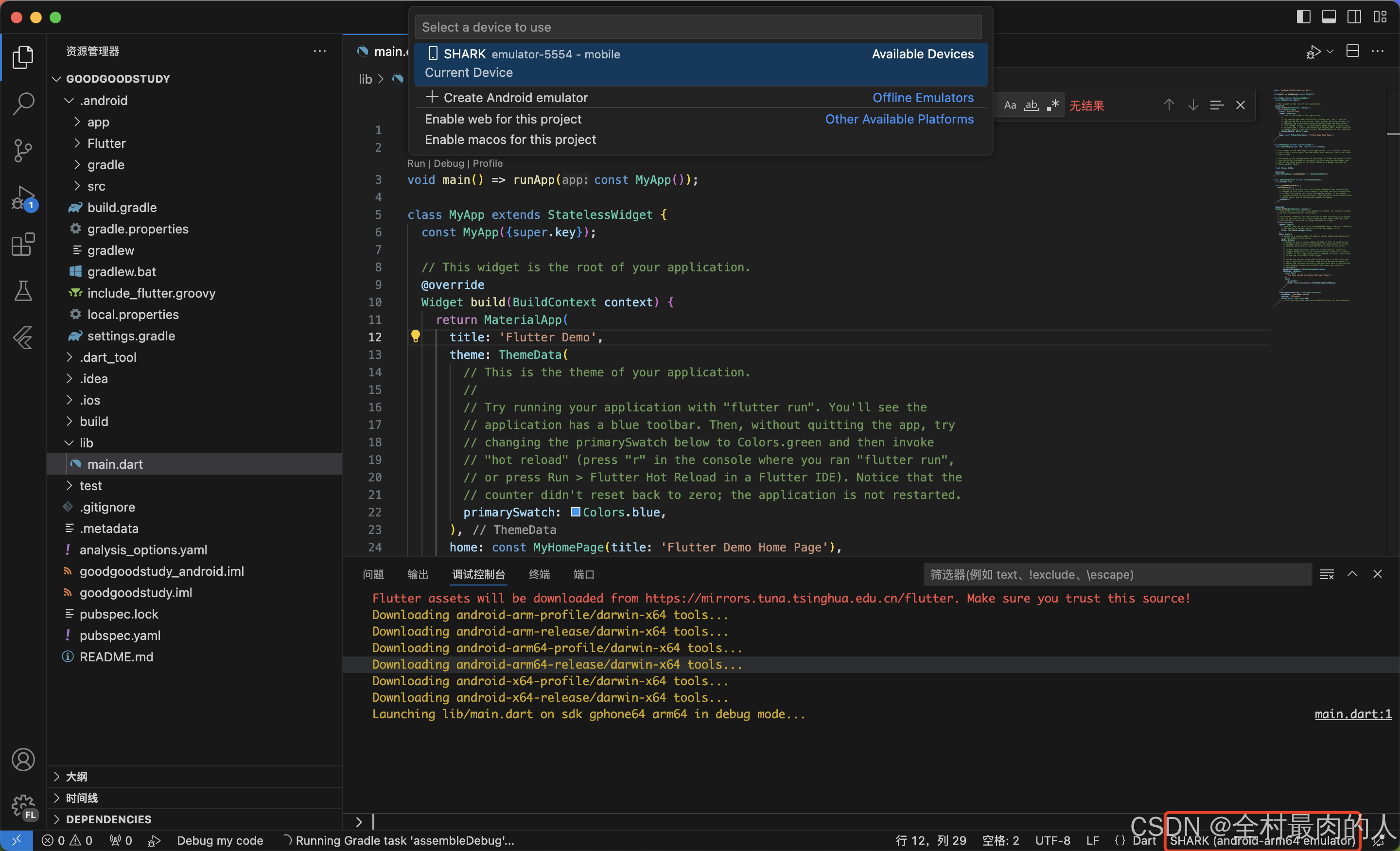Click the Debug code lens link

[x=448, y=164]
